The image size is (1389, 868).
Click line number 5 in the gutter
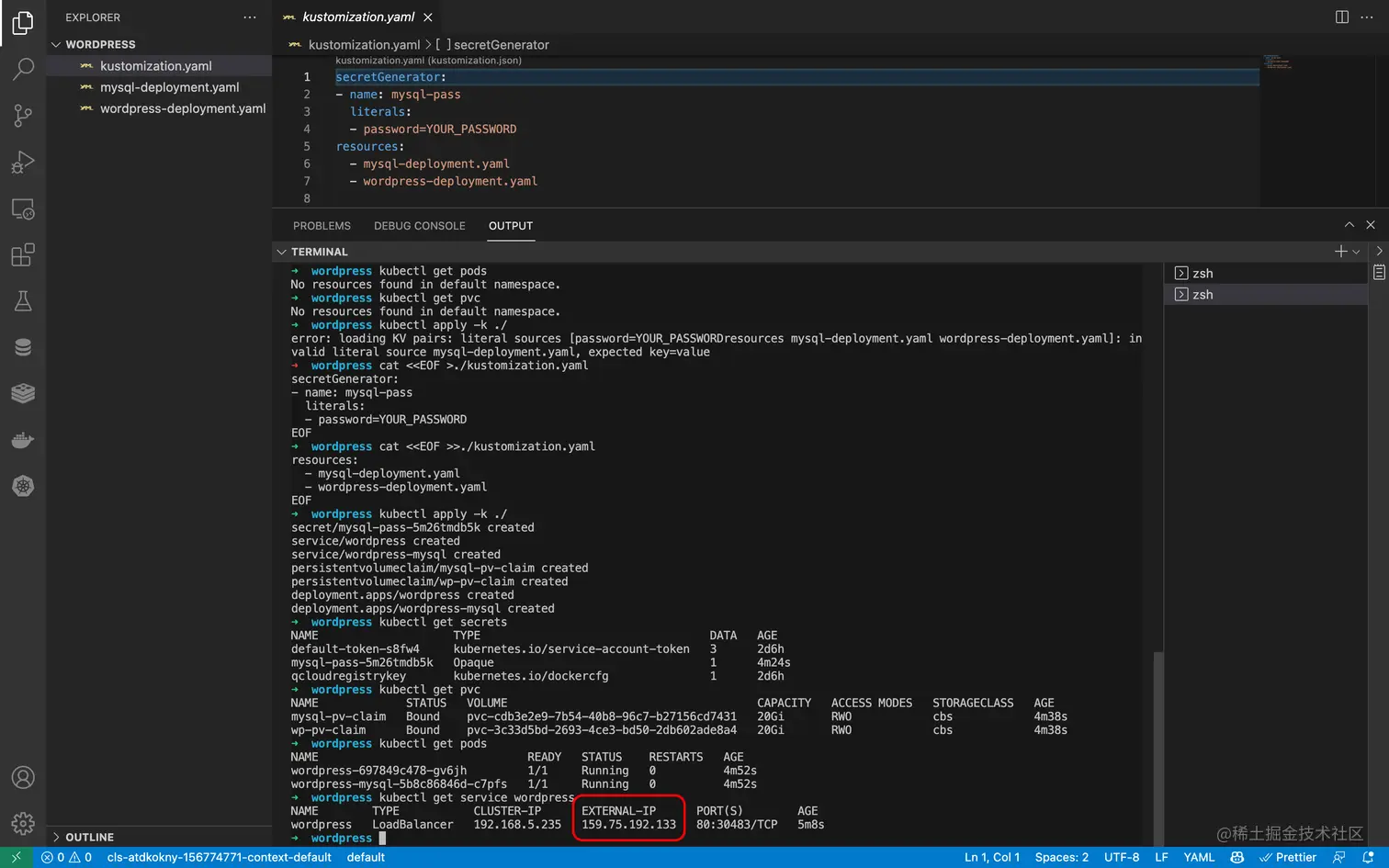pos(307,147)
